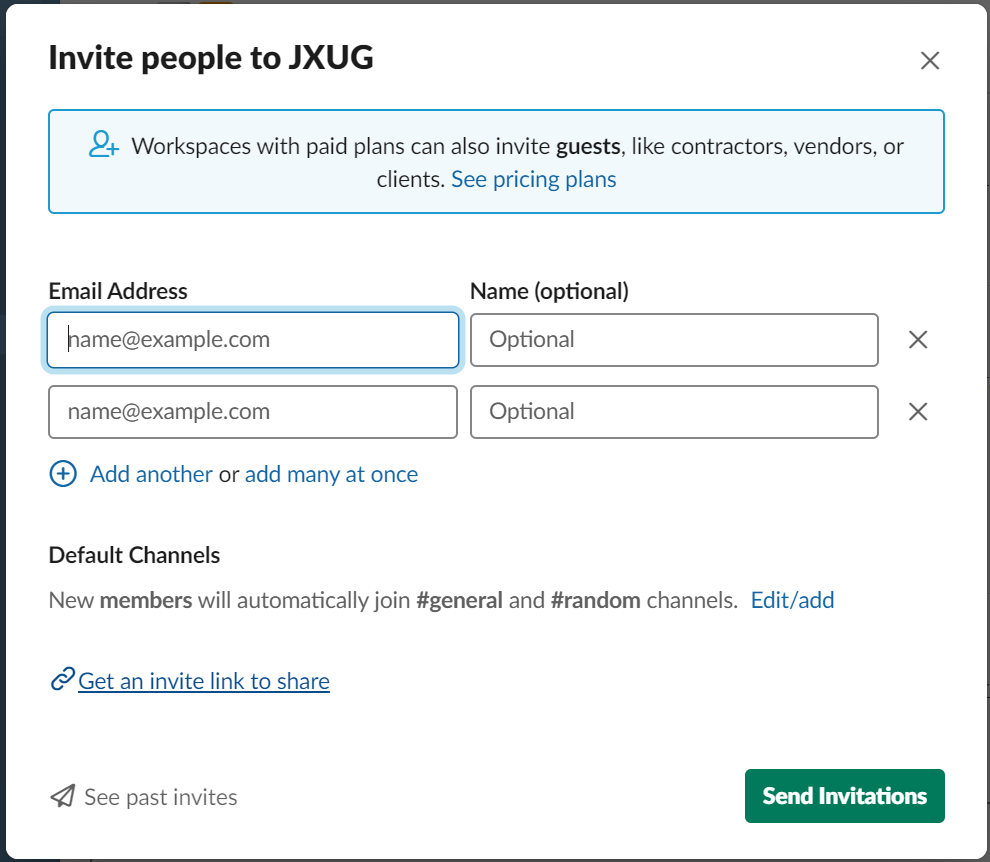Focus the first Email Address field
This screenshot has height=862, width=990.
[253, 340]
